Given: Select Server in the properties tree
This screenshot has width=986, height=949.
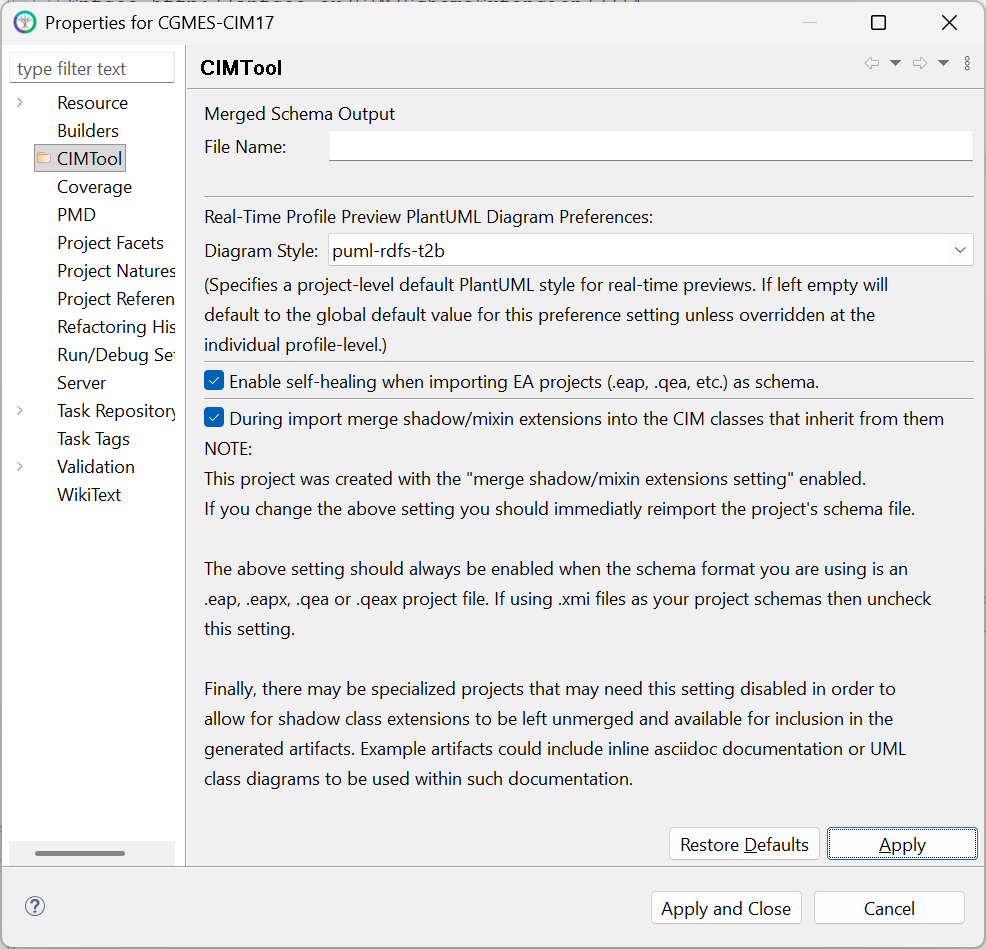Looking at the screenshot, I should 82,383.
